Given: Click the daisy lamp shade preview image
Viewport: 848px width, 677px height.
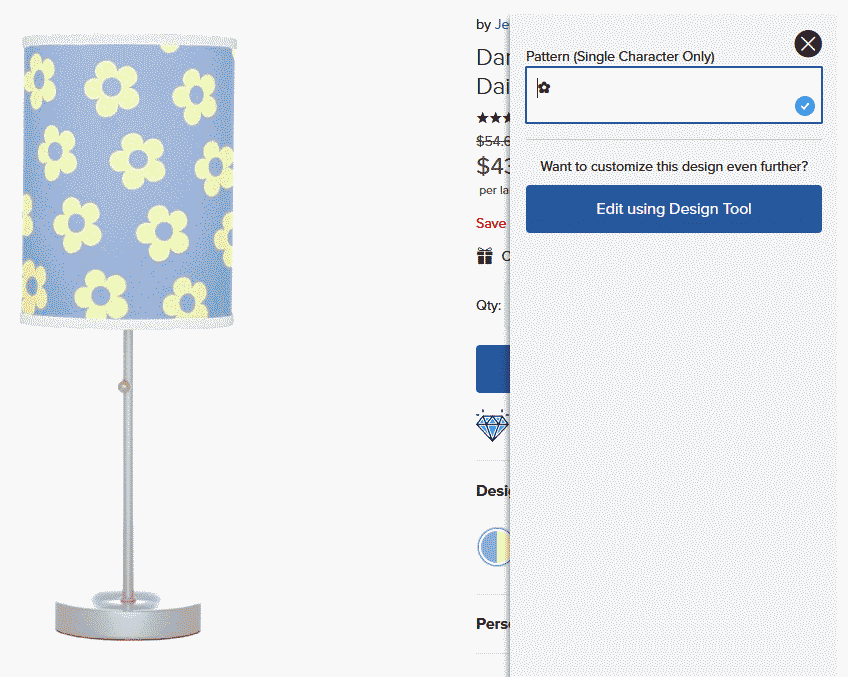Looking at the screenshot, I should [x=128, y=182].
